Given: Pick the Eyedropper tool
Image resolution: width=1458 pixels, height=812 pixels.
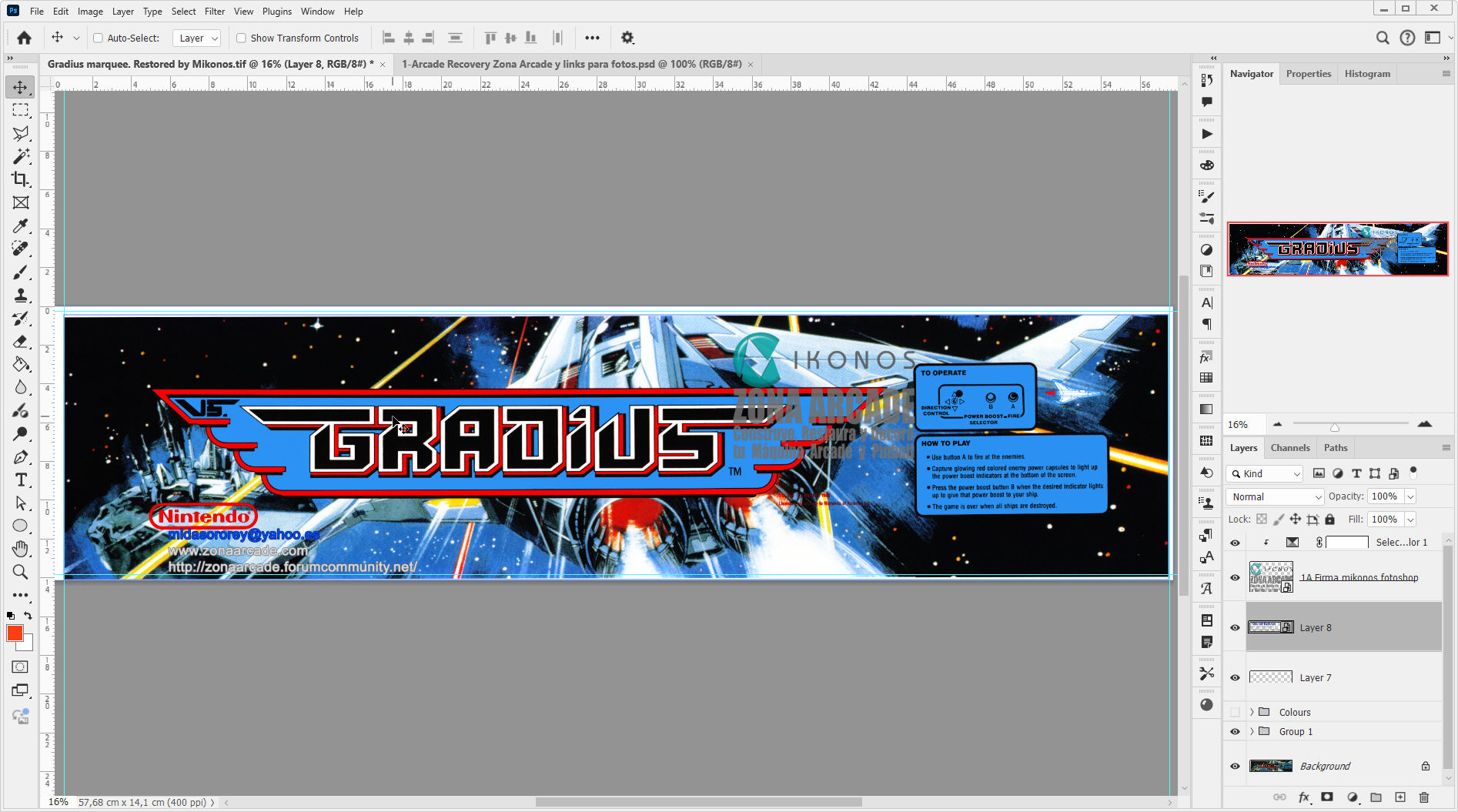Looking at the screenshot, I should (21, 226).
